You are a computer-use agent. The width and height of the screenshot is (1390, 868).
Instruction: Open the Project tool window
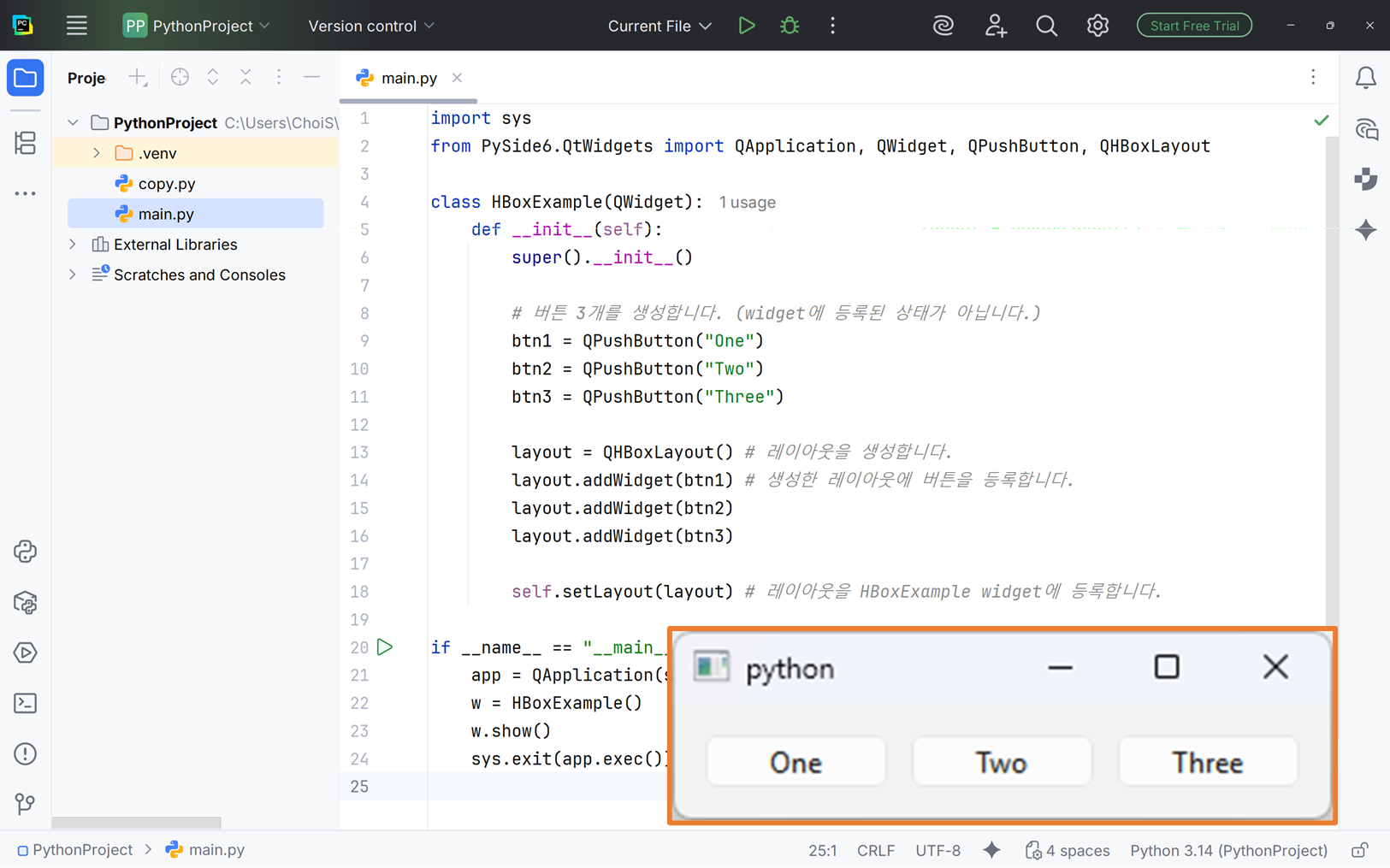(26, 78)
